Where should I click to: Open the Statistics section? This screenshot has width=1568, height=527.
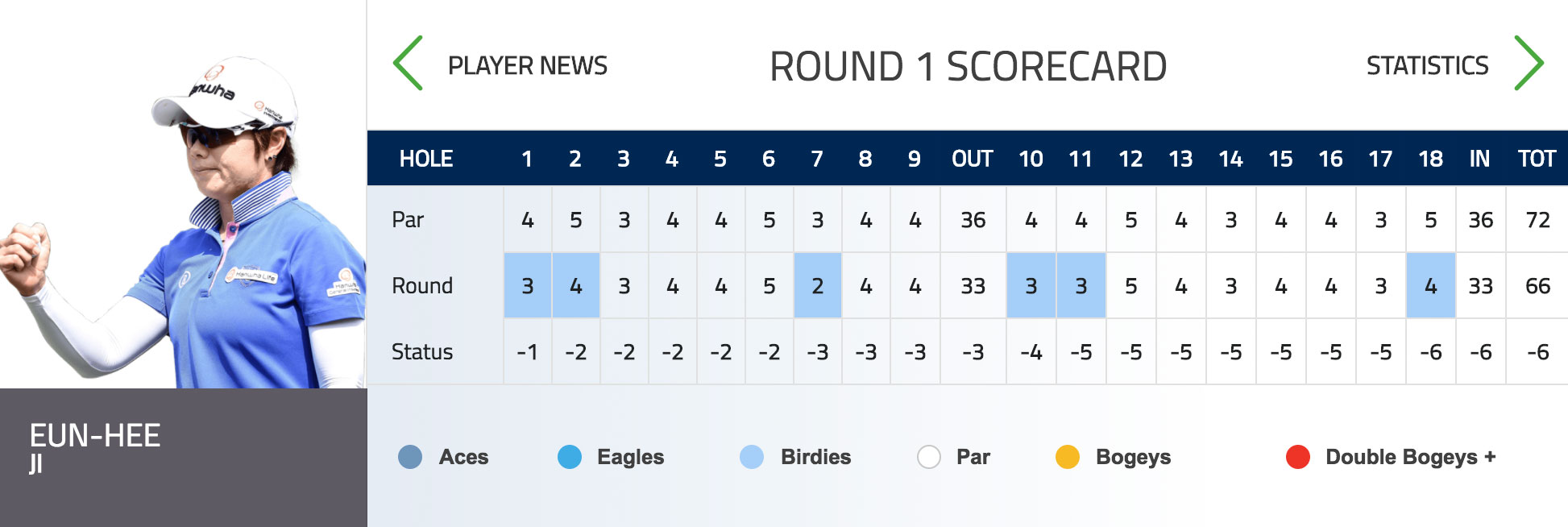pos(1427,66)
